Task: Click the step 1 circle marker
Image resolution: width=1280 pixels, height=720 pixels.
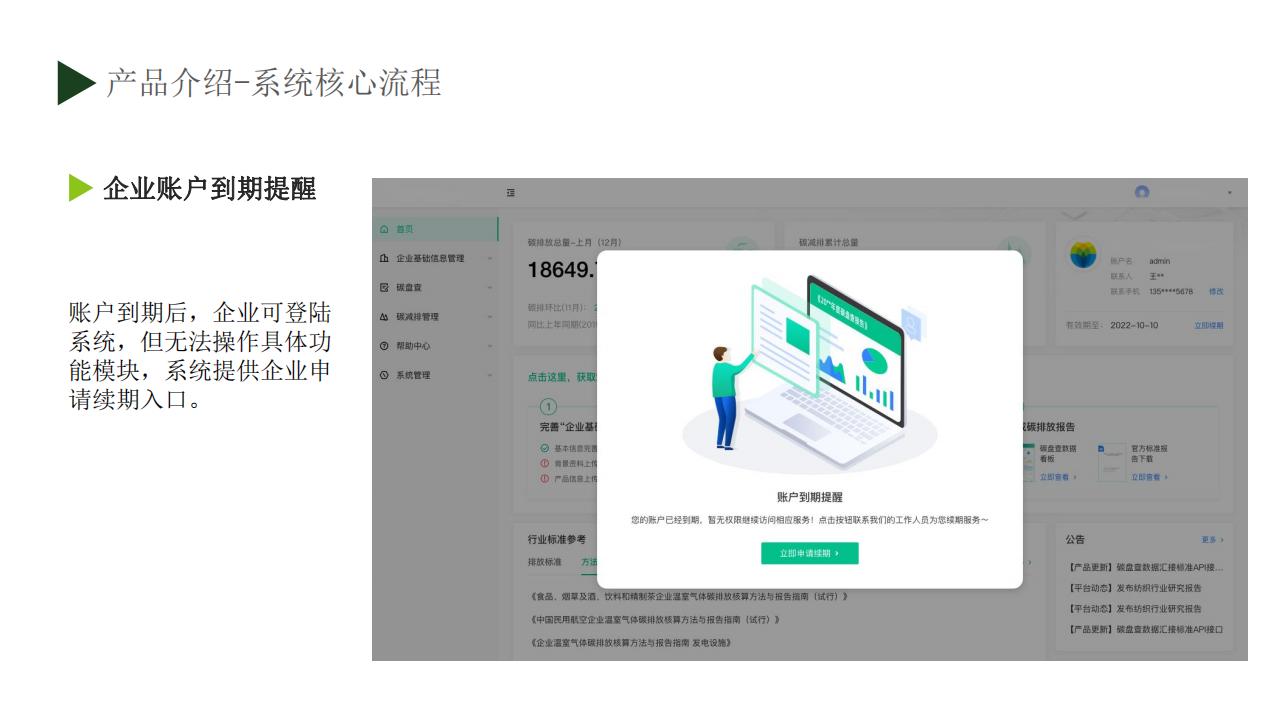Action: pos(547,407)
